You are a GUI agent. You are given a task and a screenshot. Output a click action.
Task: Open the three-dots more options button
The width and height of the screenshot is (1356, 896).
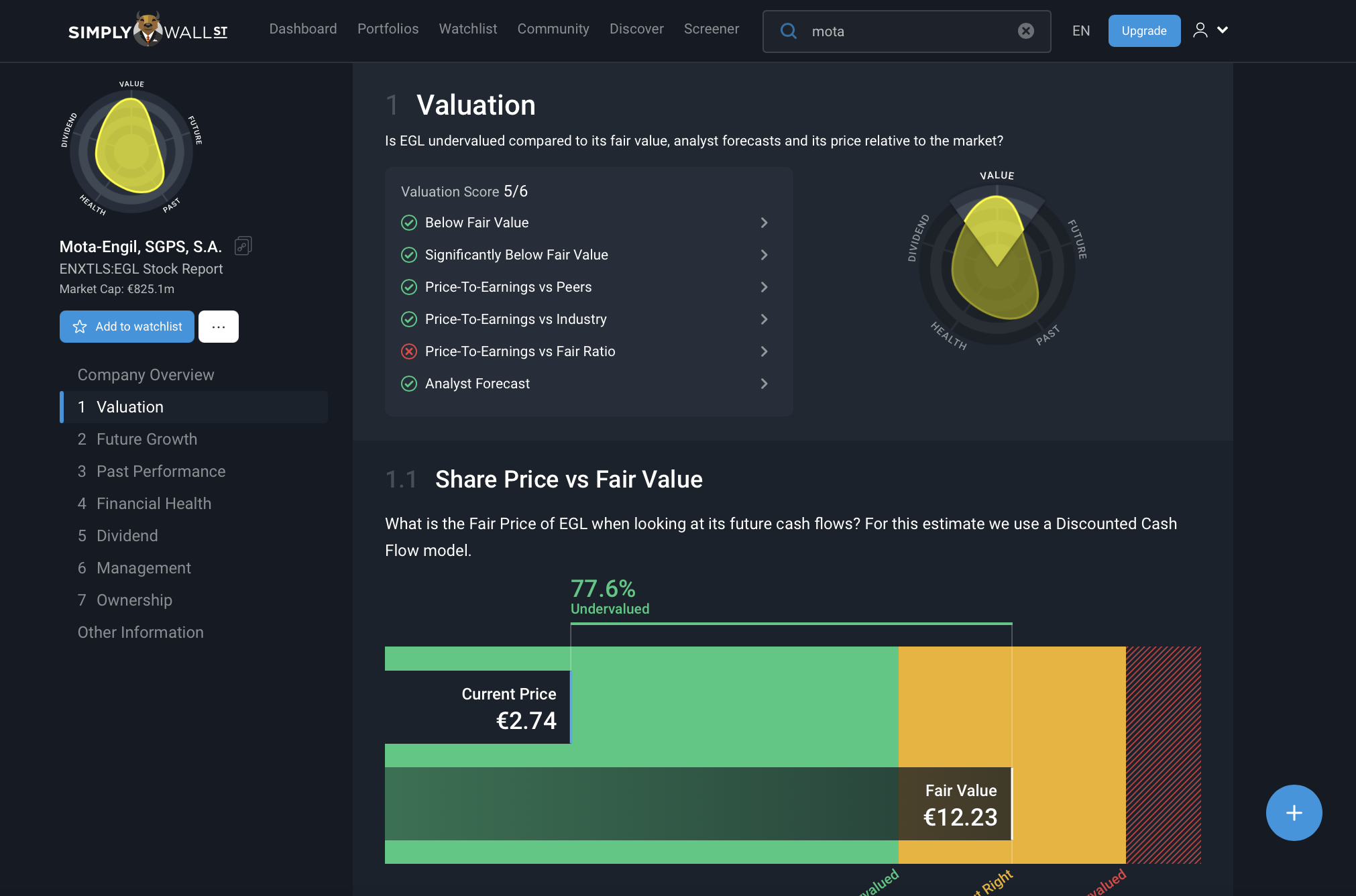[x=218, y=327]
